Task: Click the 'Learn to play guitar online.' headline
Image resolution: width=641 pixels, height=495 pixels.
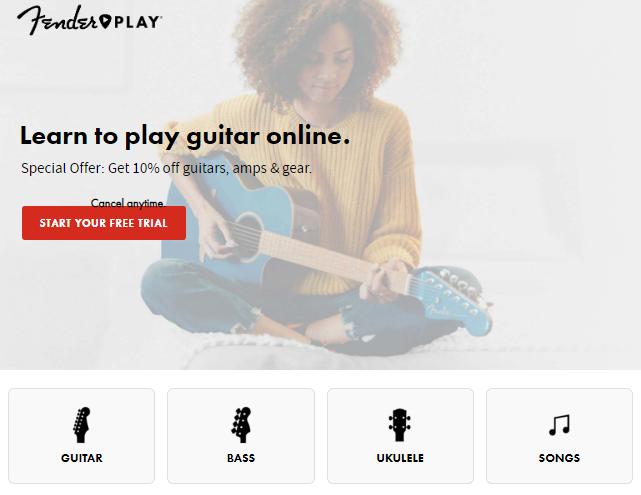Action: (185, 136)
